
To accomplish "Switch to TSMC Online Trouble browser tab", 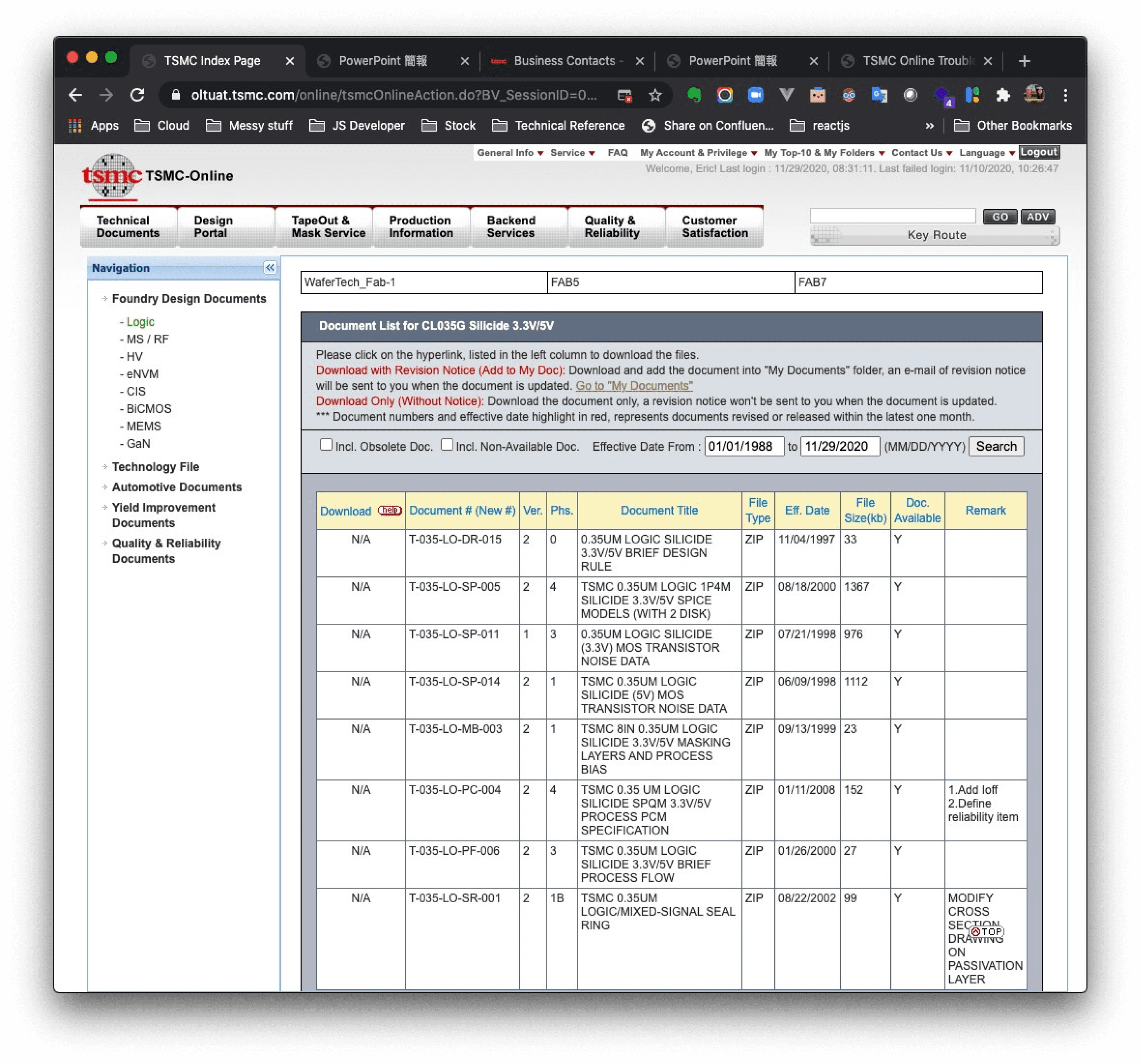I will tap(917, 61).
